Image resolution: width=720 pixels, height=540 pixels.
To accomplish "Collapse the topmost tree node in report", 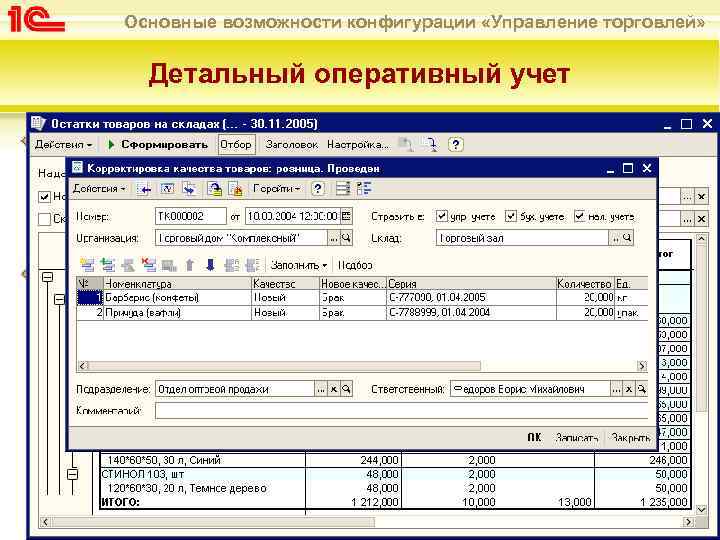I will (x=47, y=277).
